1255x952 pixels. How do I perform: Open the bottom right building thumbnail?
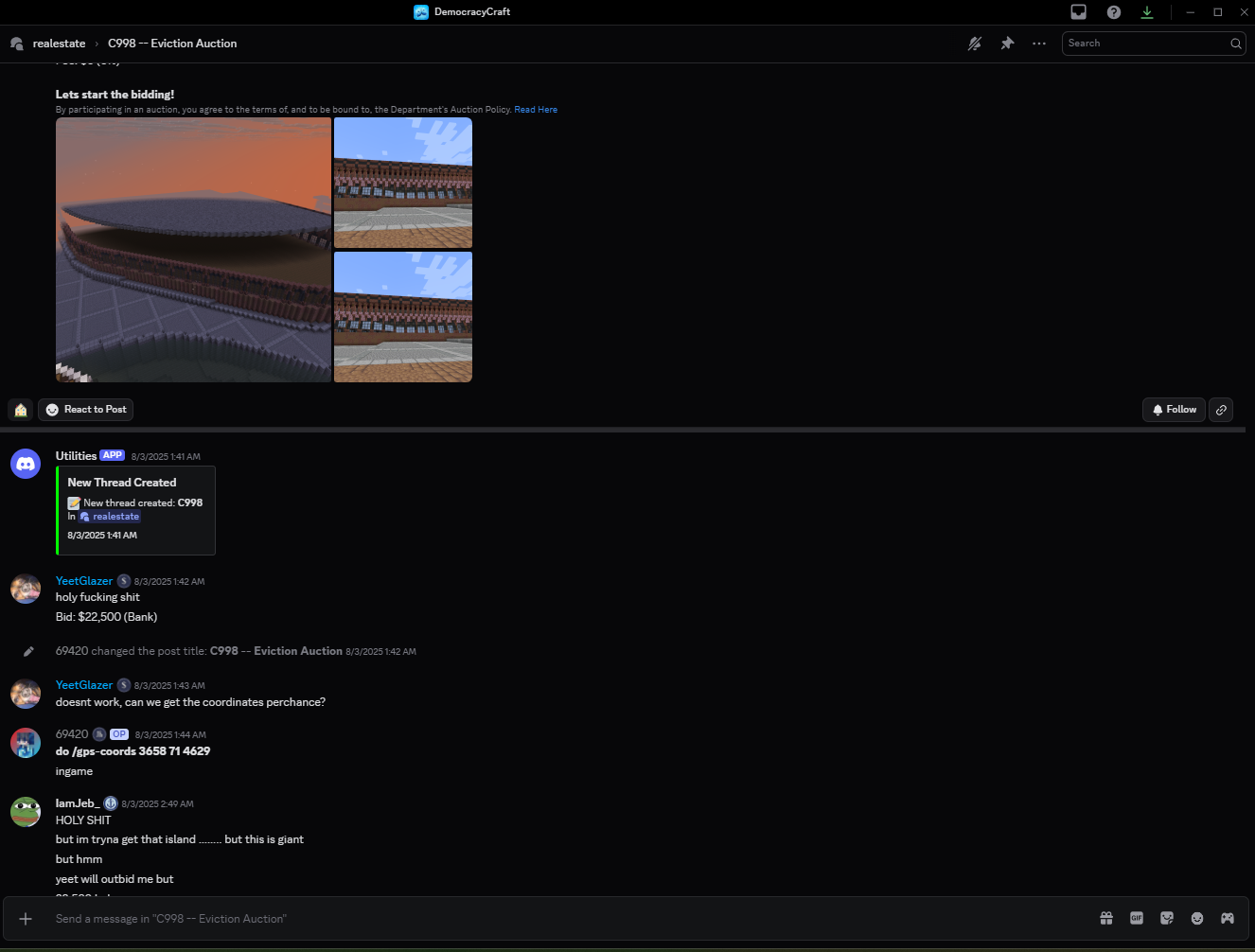(403, 317)
